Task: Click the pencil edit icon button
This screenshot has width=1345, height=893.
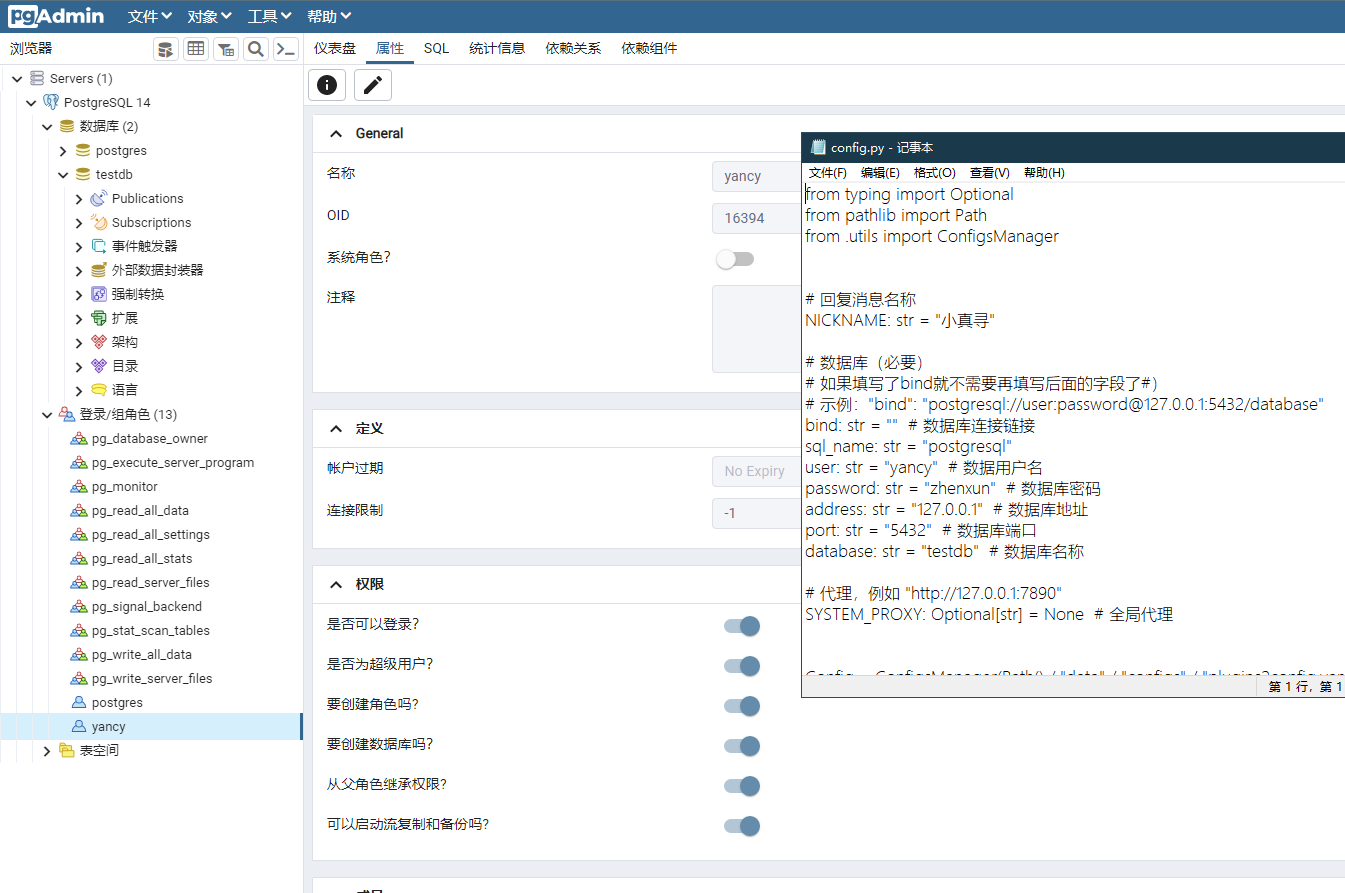Action: point(373,85)
